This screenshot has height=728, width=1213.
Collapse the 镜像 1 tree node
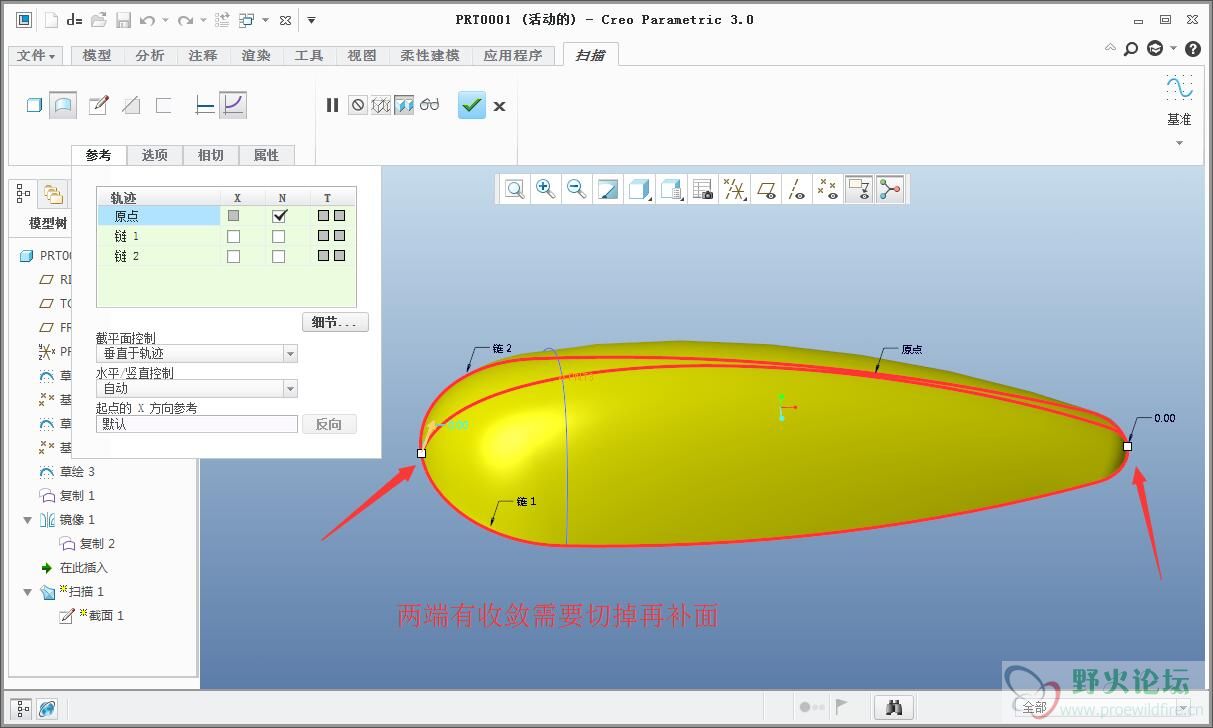28,520
